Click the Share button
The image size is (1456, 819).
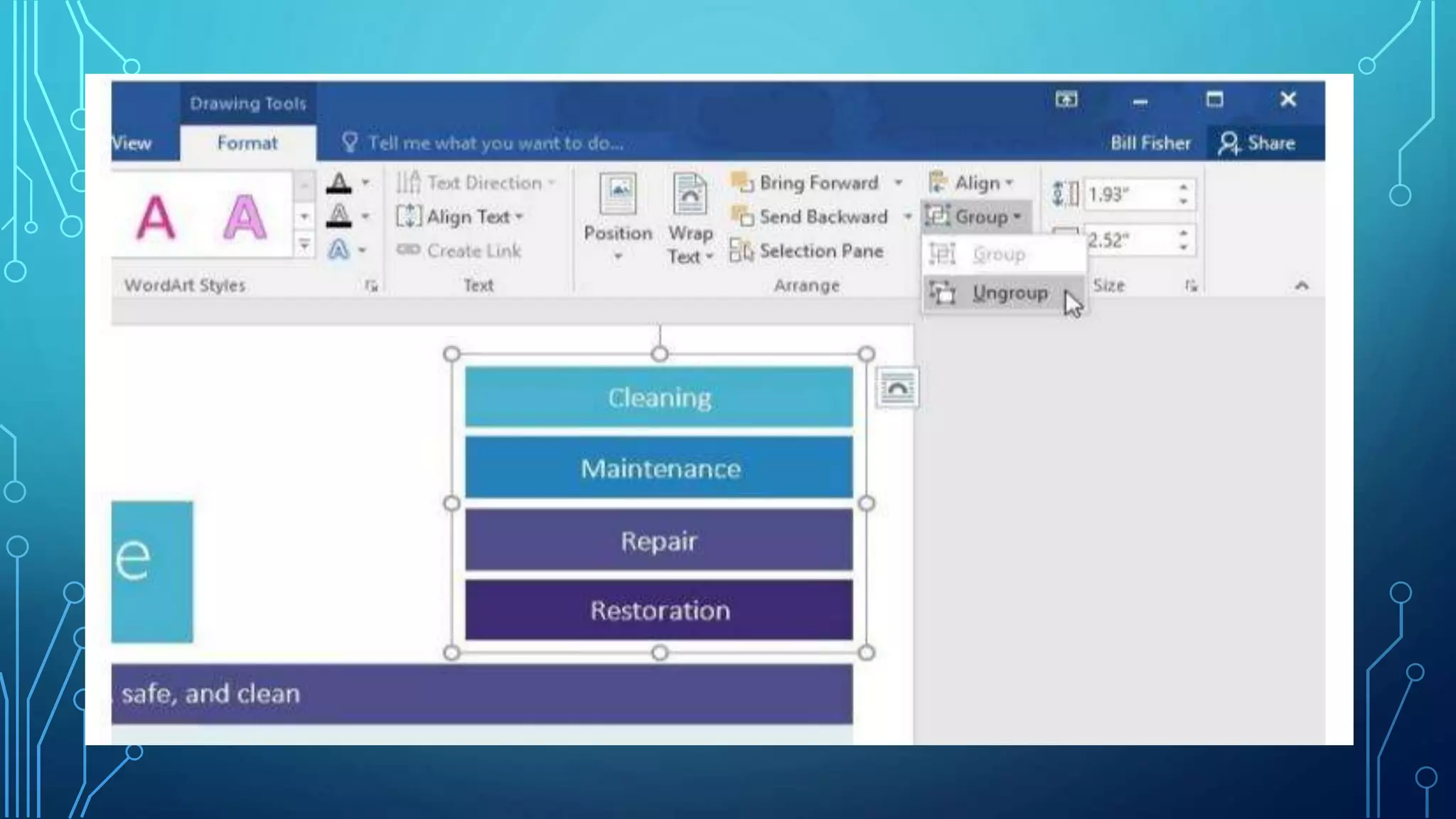1257,143
